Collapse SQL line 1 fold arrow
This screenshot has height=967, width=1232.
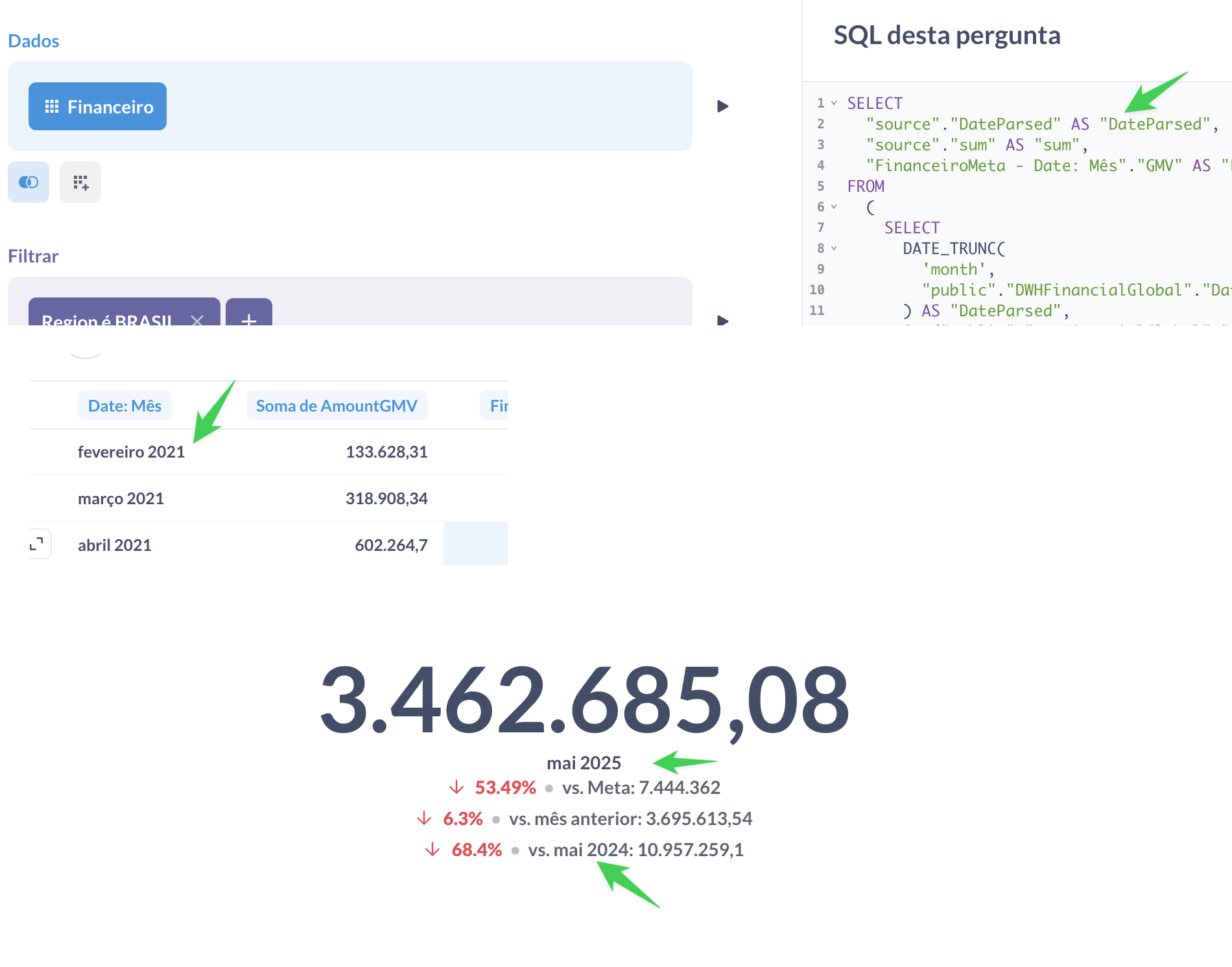point(834,103)
